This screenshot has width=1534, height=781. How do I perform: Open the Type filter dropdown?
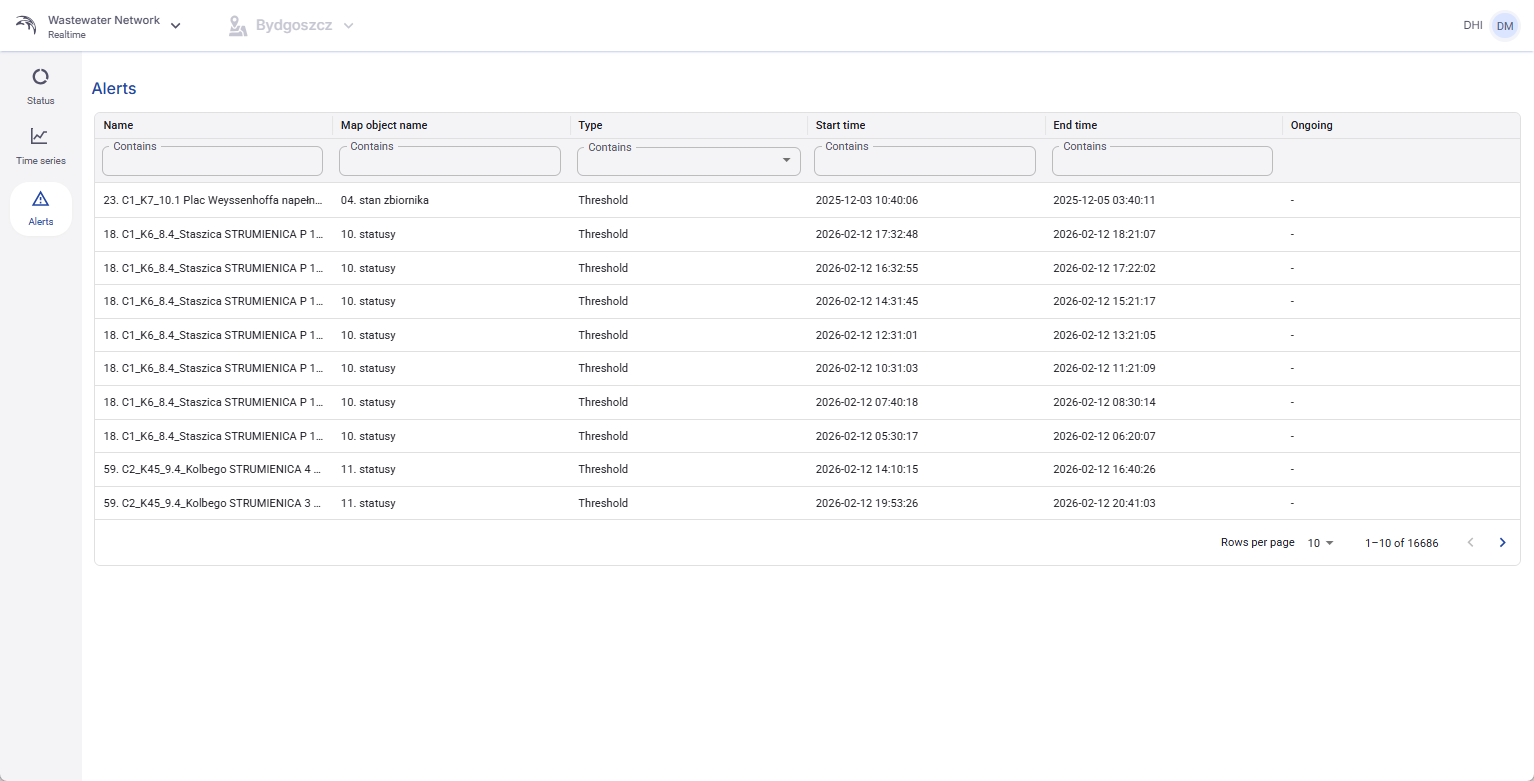point(689,161)
